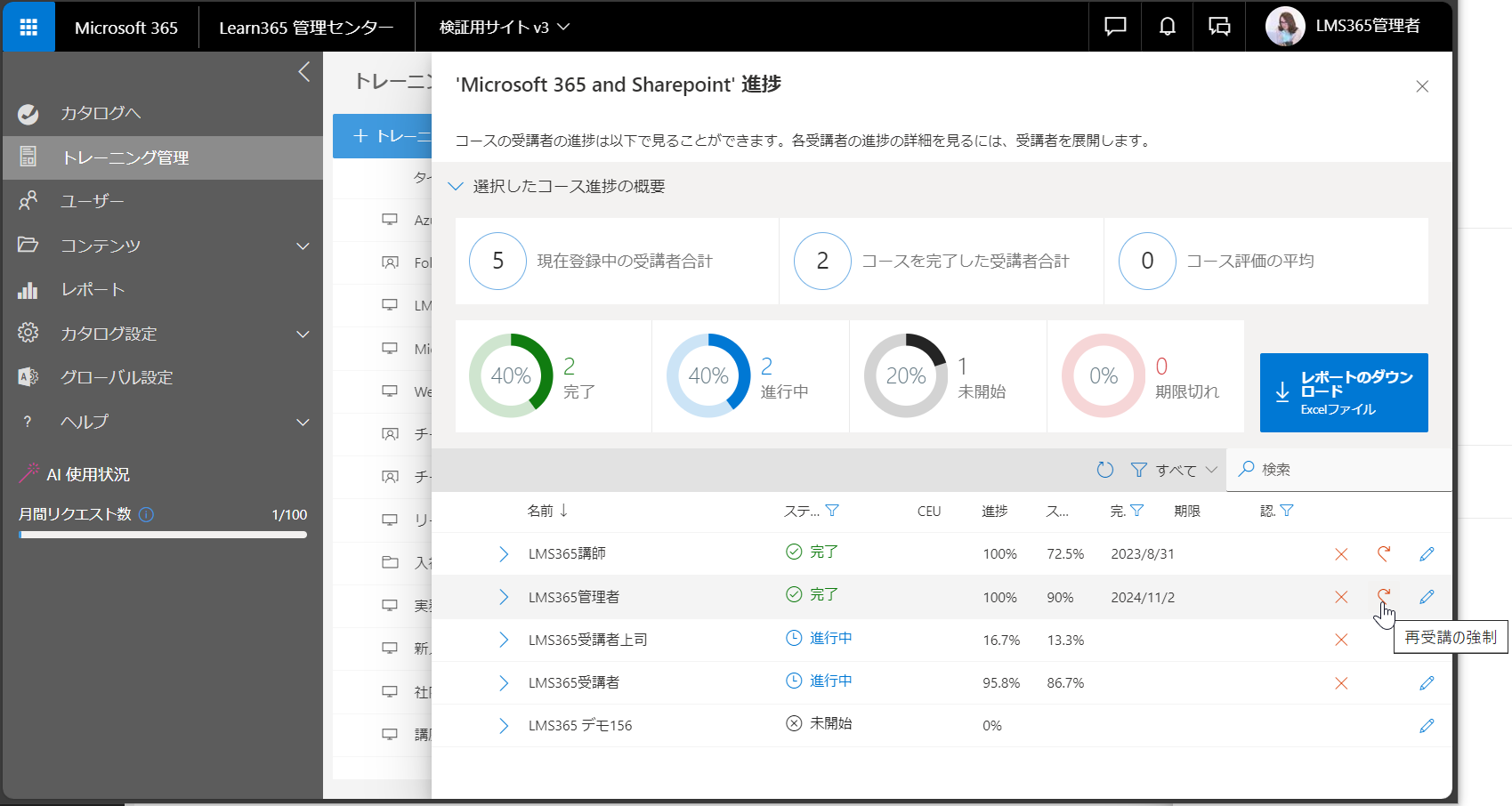This screenshot has height=806, width=1512.
Task: Refresh the learner progress list
Action: point(1105,470)
